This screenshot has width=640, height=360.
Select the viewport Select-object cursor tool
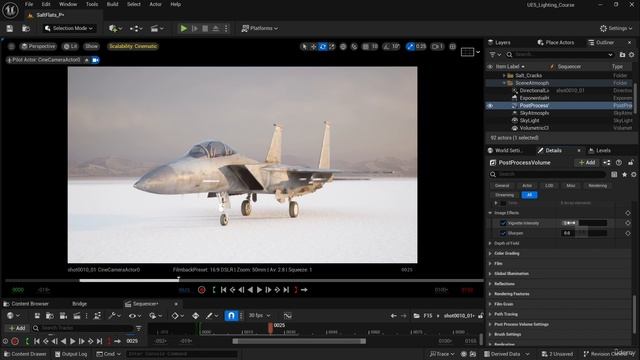[304, 47]
